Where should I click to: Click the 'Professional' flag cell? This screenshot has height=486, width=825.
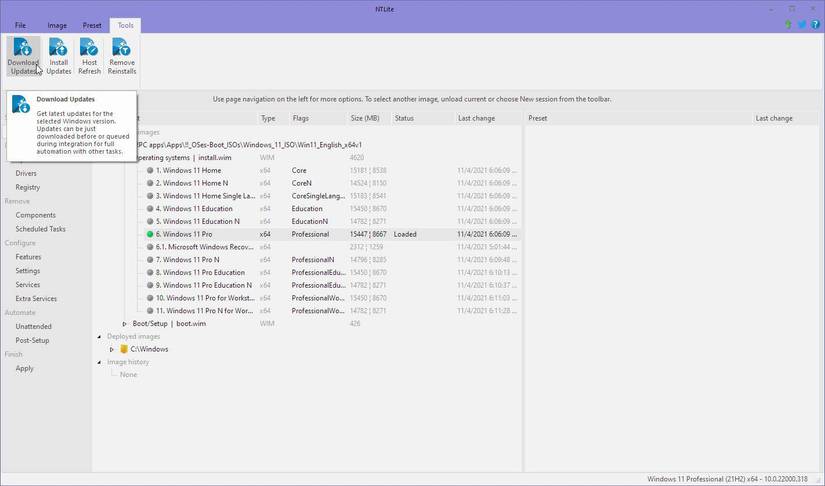pyautogui.click(x=310, y=235)
